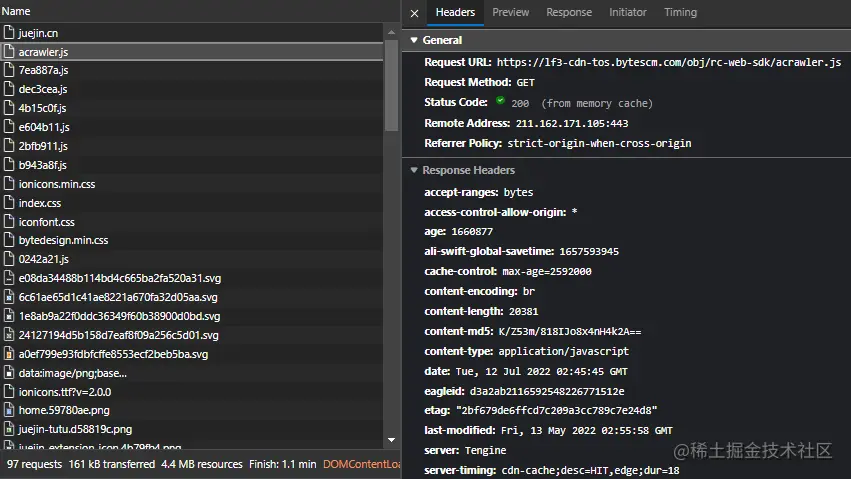Select the dec3cea.js request
The width and height of the screenshot is (851, 479).
pyautogui.click(x=192, y=90)
